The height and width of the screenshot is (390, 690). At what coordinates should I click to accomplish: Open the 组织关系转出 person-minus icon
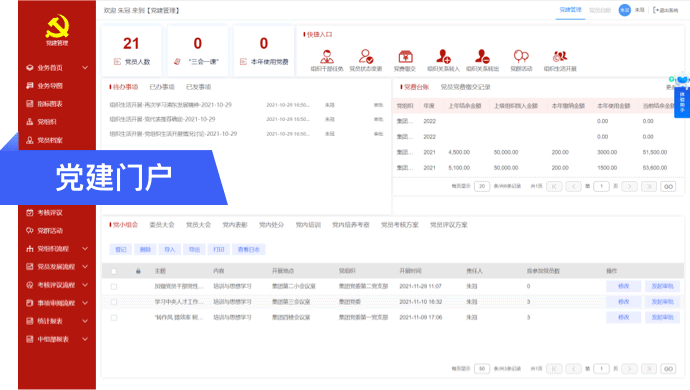[x=482, y=56]
